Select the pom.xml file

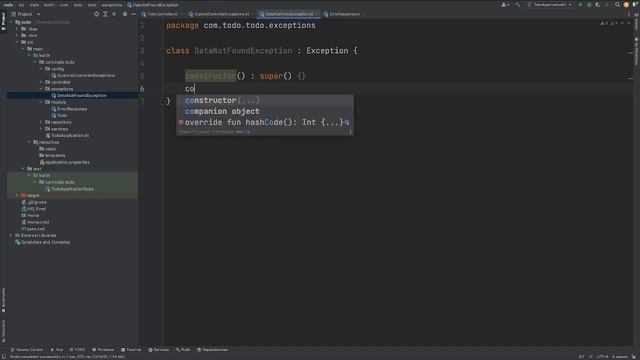click(35, 229)
